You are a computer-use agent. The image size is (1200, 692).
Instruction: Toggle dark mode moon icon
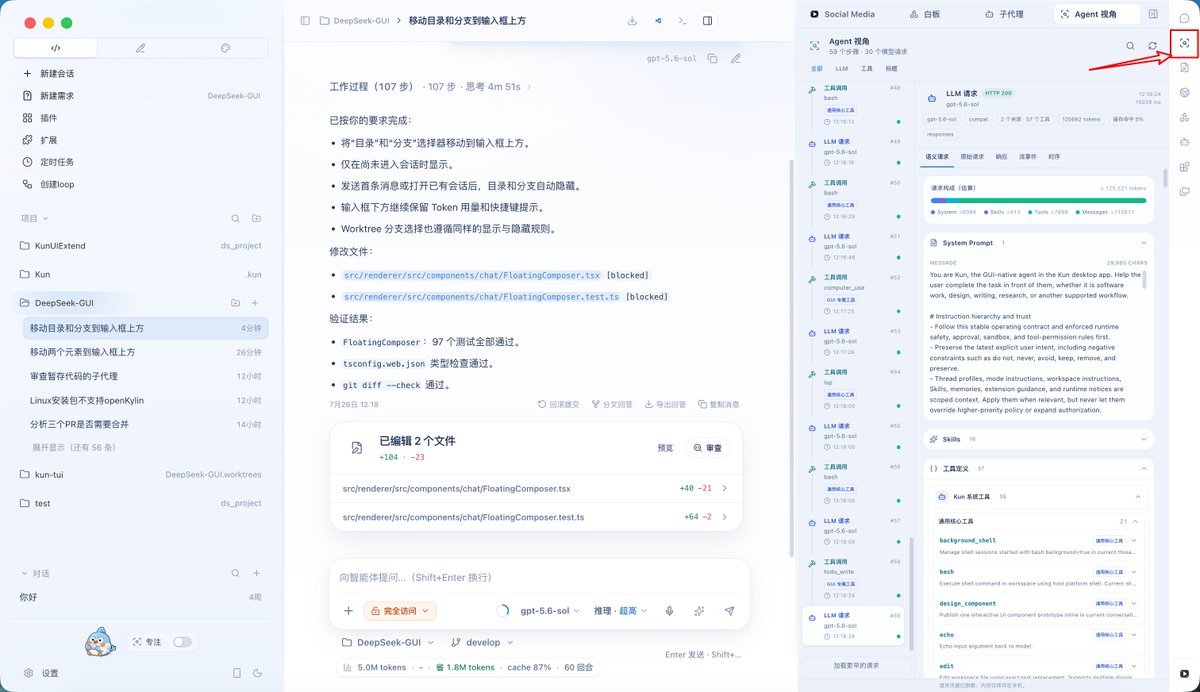pyautogui.click(x=258, y=673)
